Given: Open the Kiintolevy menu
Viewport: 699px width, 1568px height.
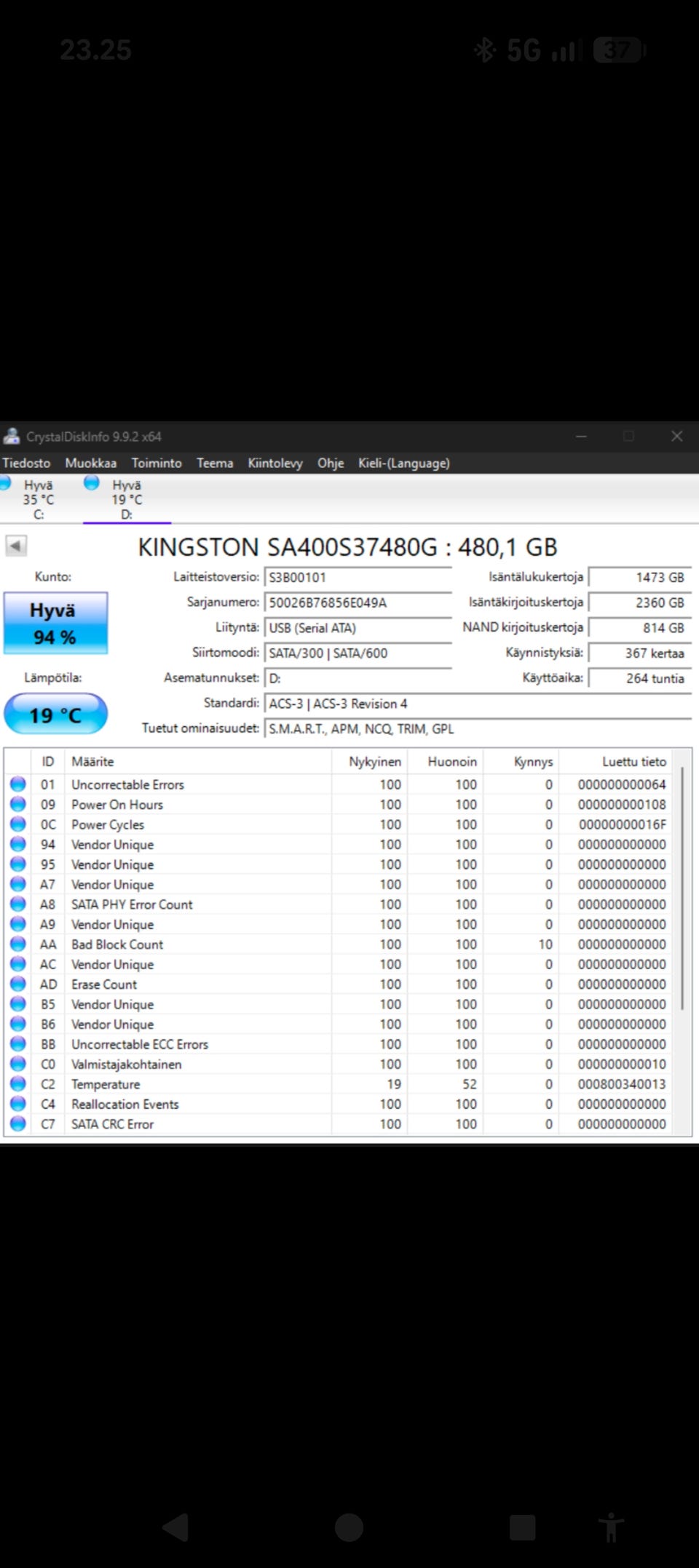Looking at the screenshot, I should point(275,463).
